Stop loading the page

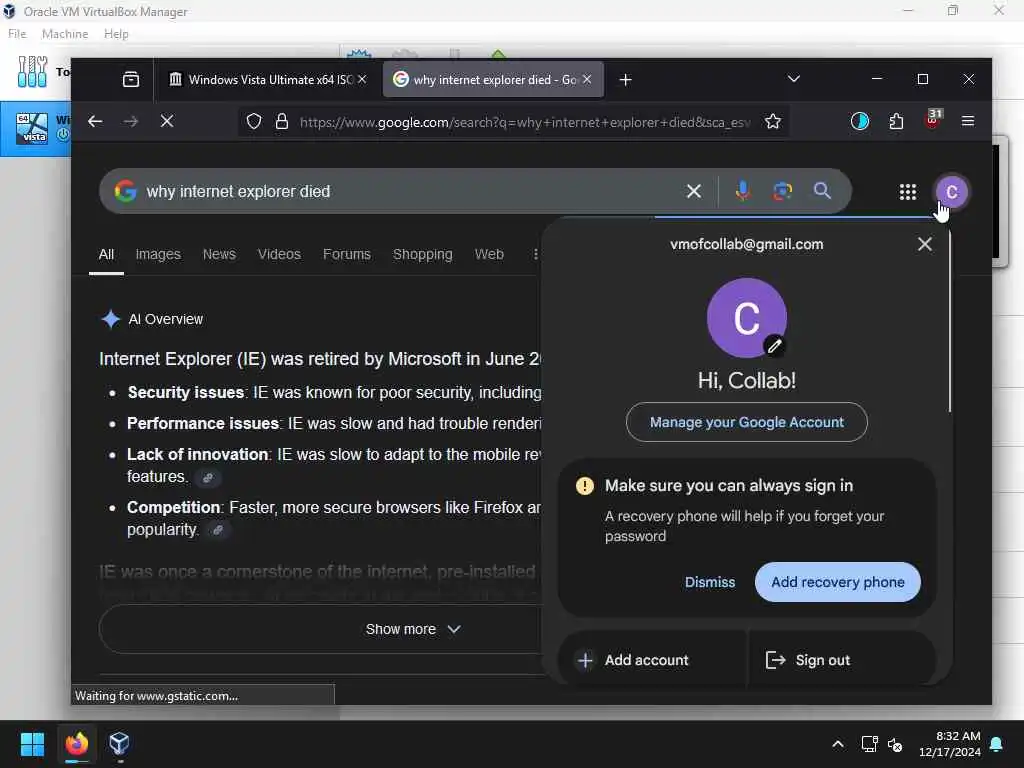coord(167,121)
